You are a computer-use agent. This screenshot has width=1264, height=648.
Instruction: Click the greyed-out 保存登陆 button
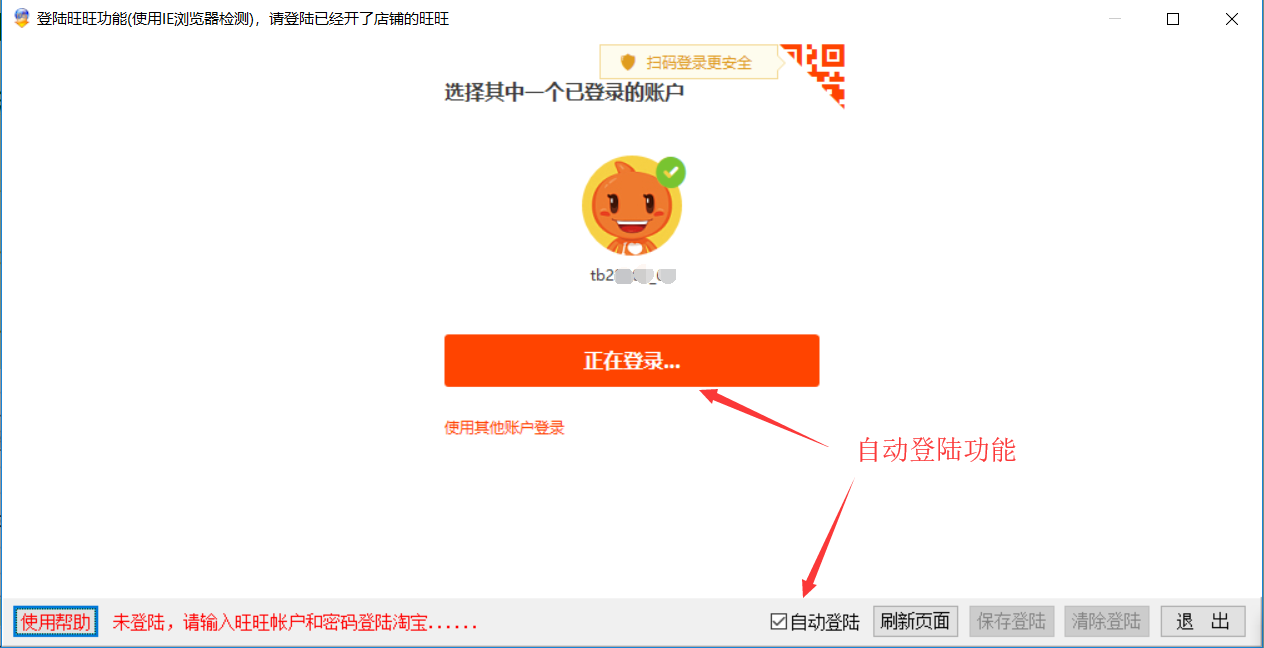click(x=1011, y=621)
